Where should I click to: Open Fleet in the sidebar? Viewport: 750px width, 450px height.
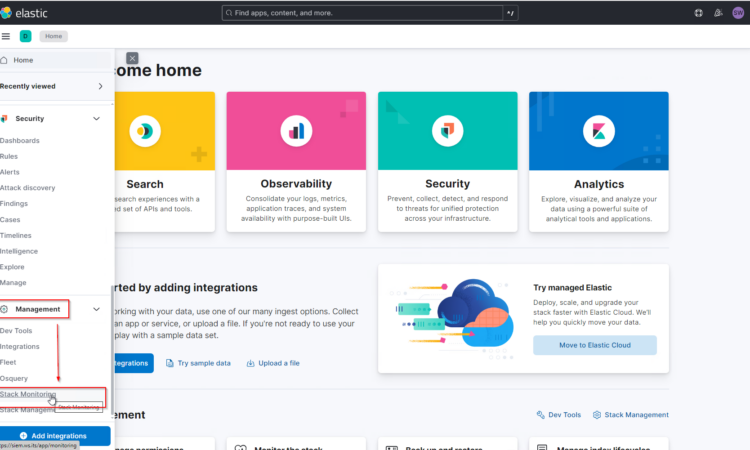[8, 362]
